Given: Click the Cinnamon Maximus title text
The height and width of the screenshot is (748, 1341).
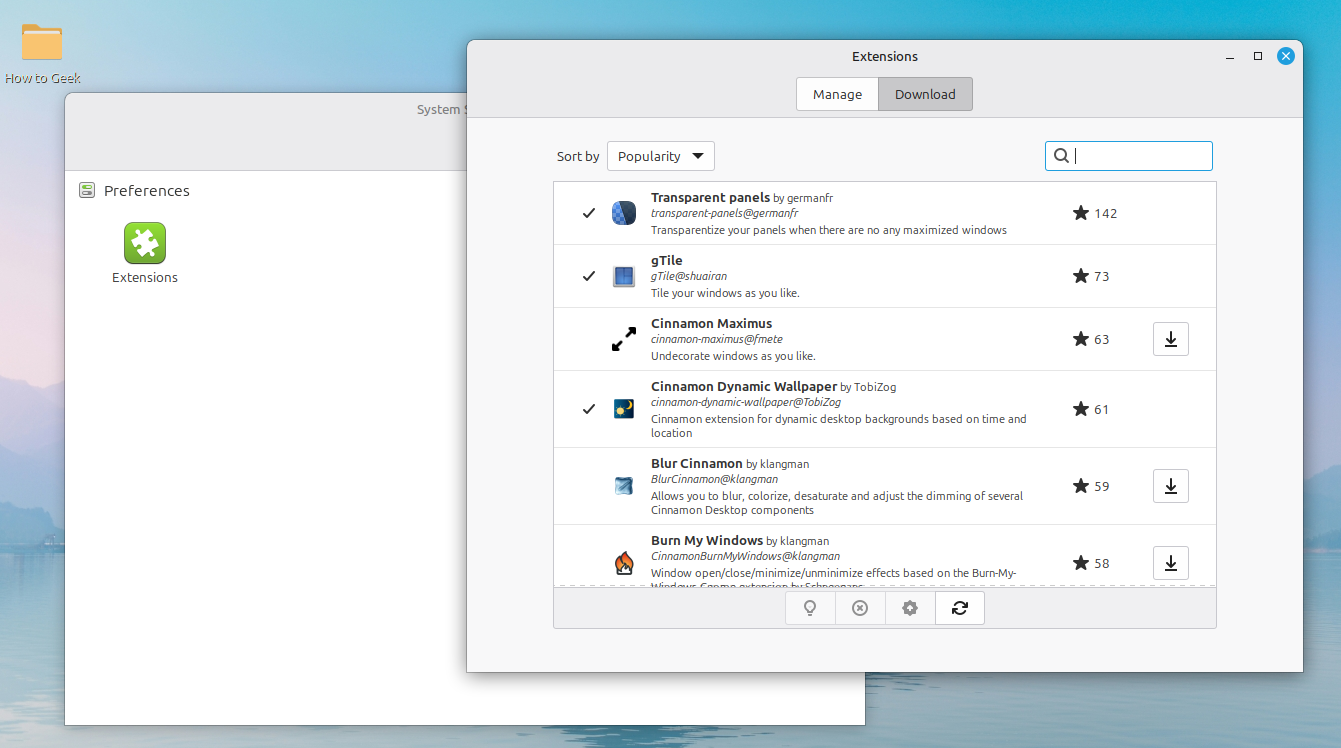Looking at the screenshot, I should [712, 324].
